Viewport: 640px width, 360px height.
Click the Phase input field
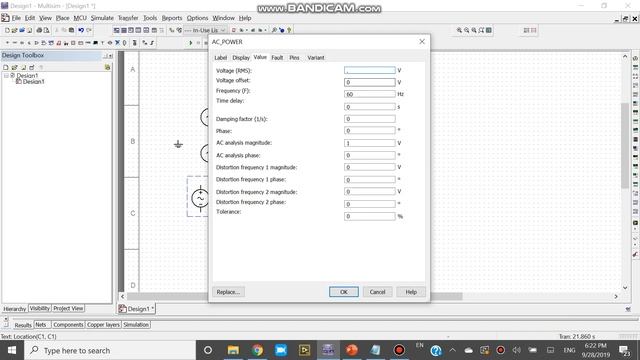[x=369, y=131]
